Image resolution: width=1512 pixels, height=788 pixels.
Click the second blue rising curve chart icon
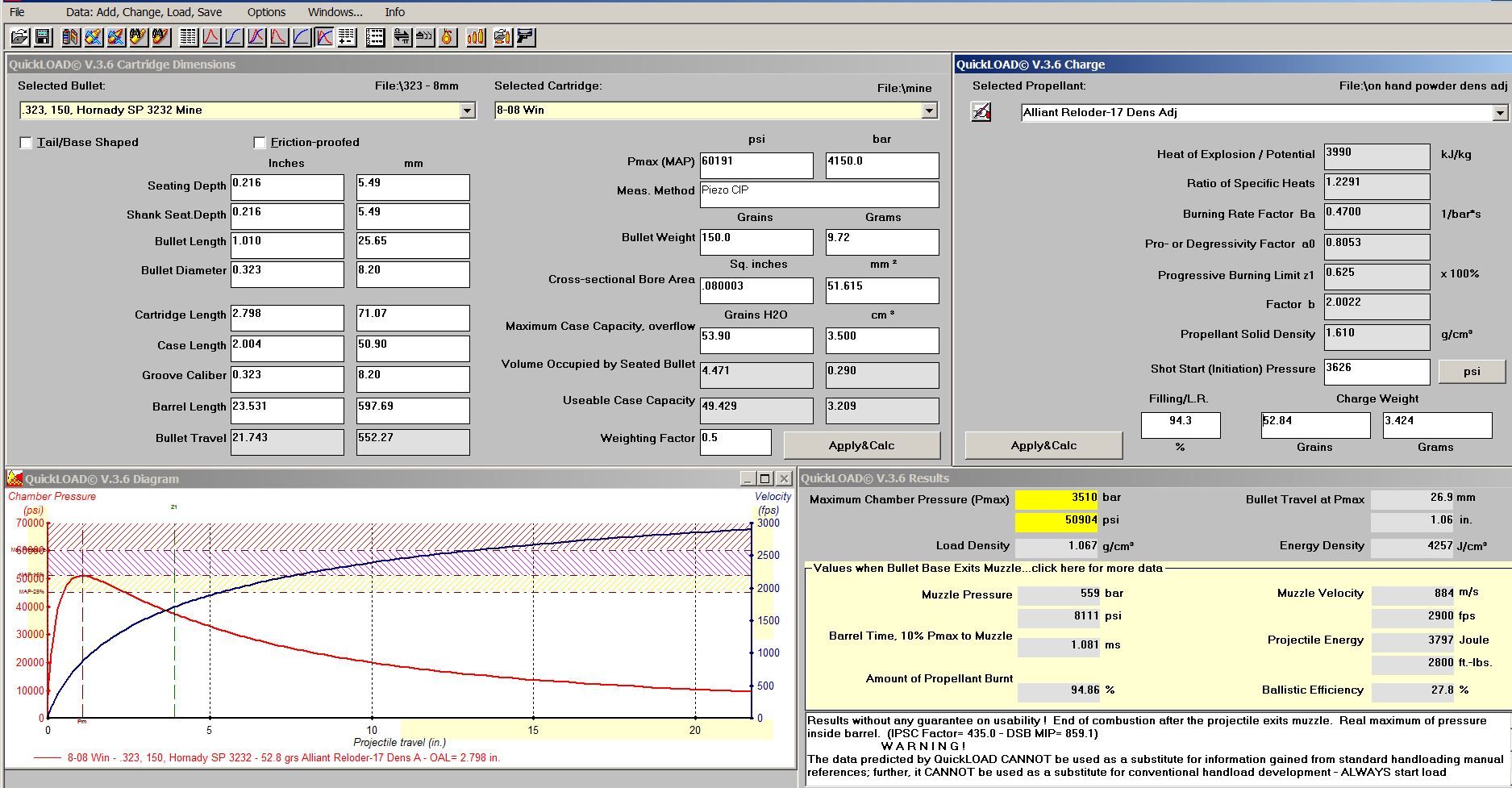pos(302,37)
